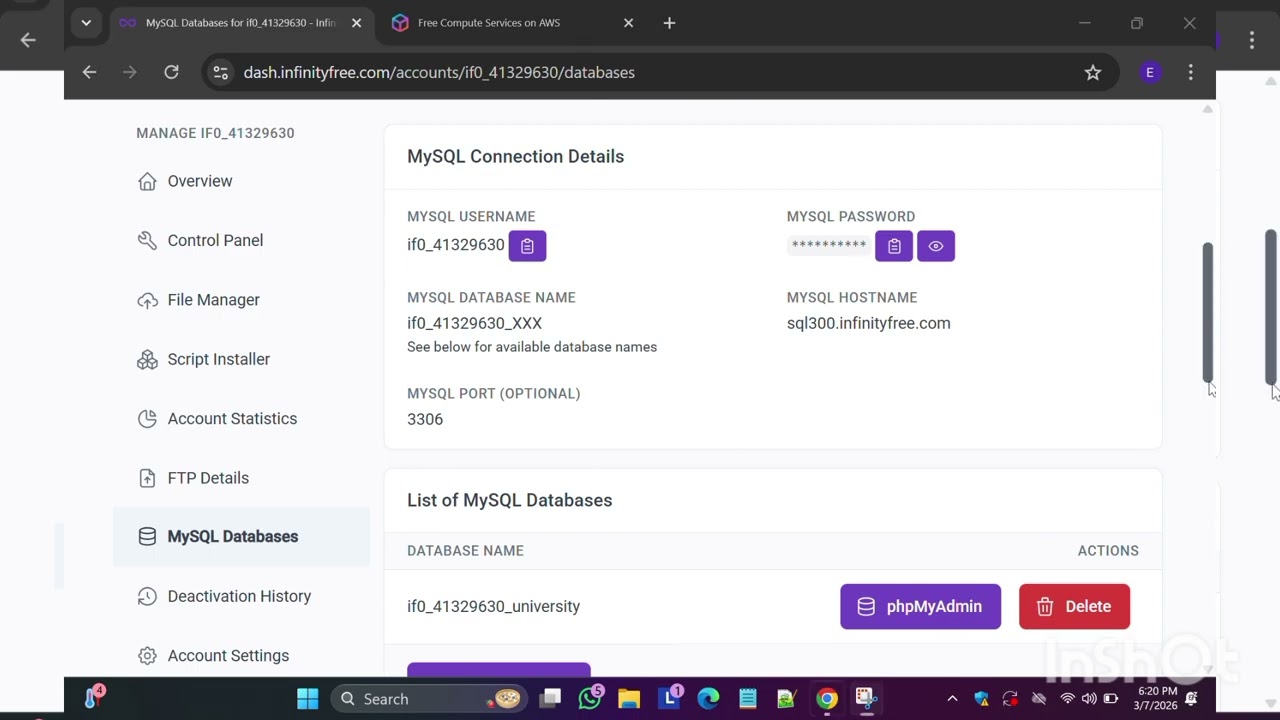Bookmark this page with the star
Viewport: 1280px width, 720px height.
(x=1093, y=72)
